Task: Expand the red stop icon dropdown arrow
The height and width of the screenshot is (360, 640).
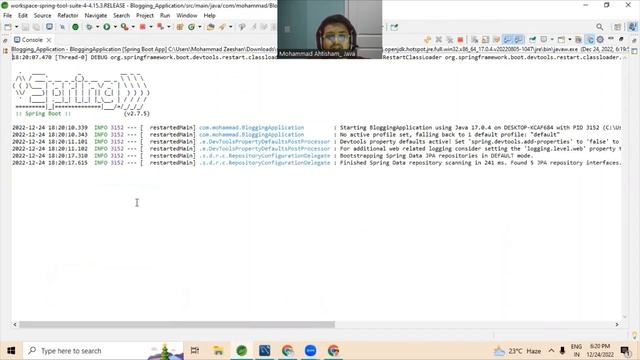Action: tap(151, 27)
